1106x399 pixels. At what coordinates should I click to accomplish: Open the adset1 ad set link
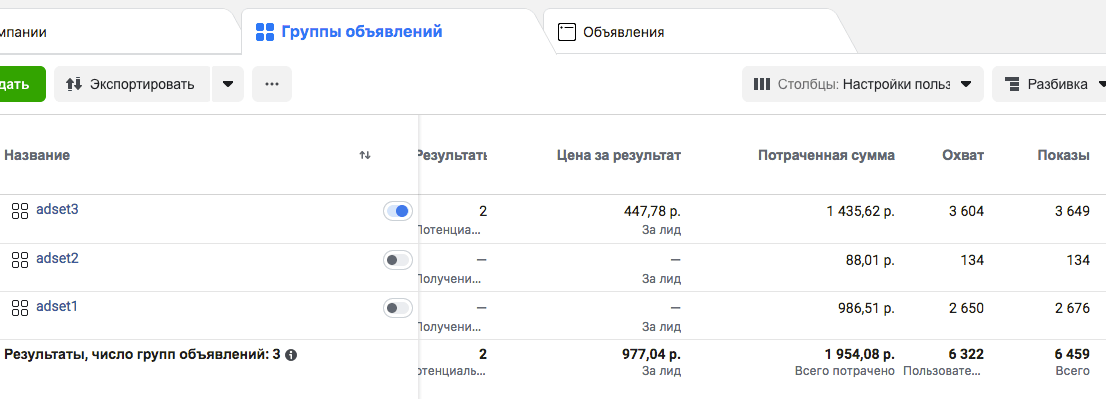[x=56, y=307]
